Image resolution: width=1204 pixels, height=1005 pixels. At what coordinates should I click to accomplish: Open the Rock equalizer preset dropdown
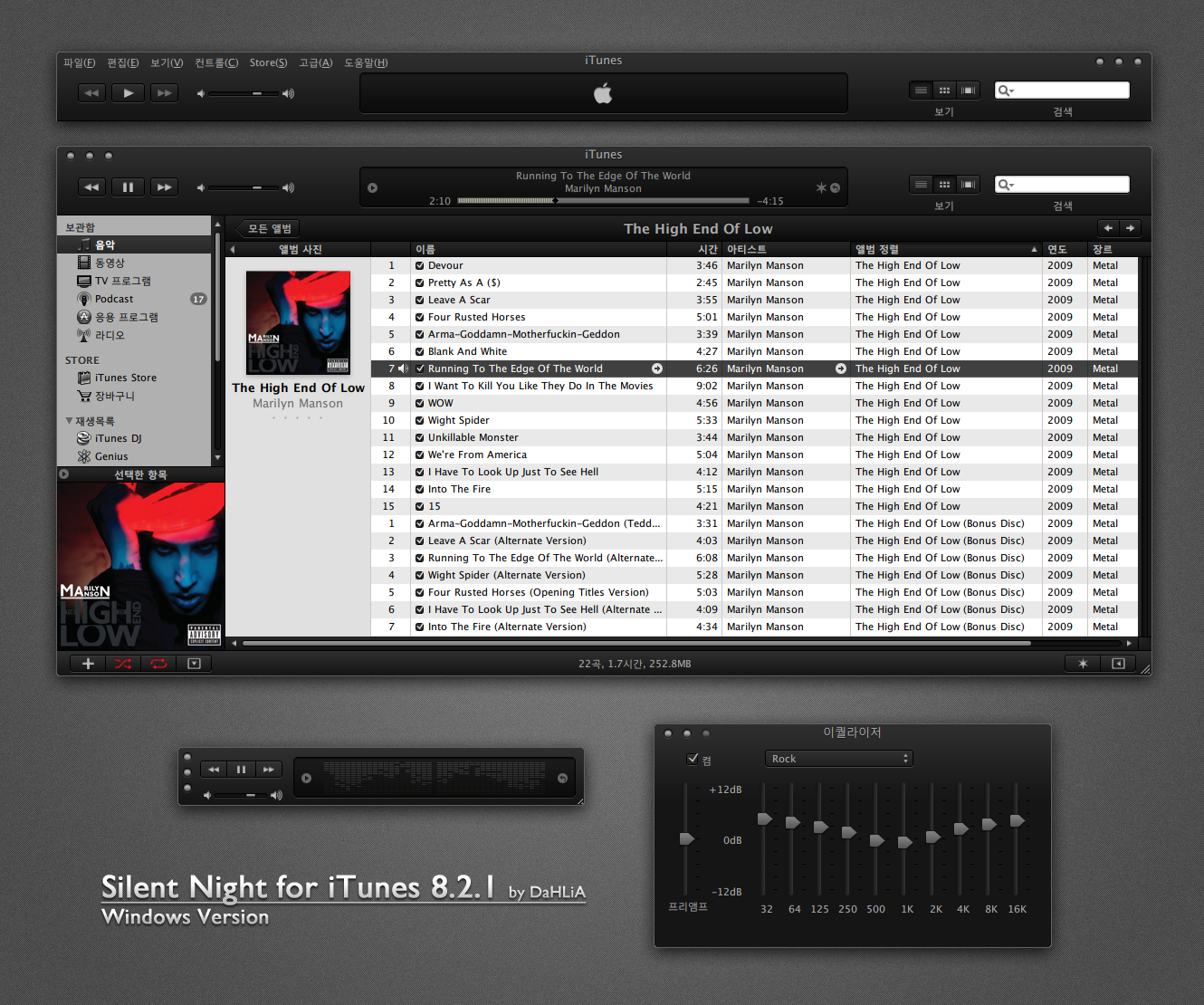pos(839,759)
